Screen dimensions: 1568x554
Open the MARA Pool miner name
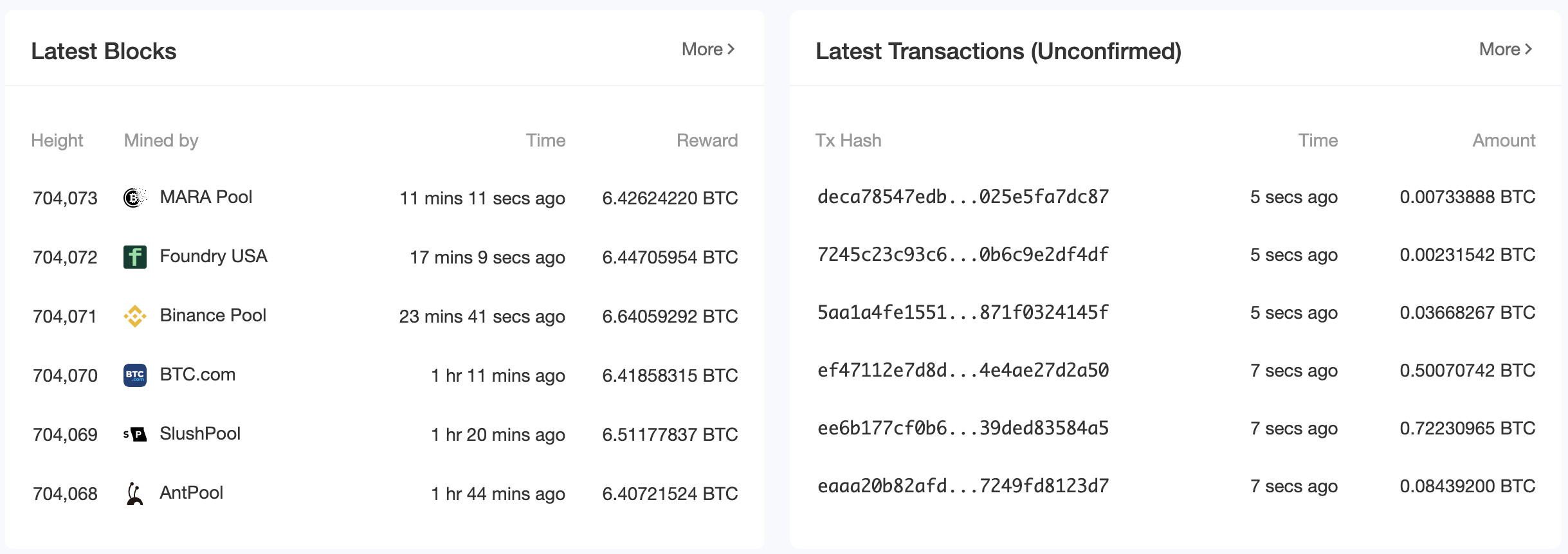pyautogui.click(x=206, y=197)
